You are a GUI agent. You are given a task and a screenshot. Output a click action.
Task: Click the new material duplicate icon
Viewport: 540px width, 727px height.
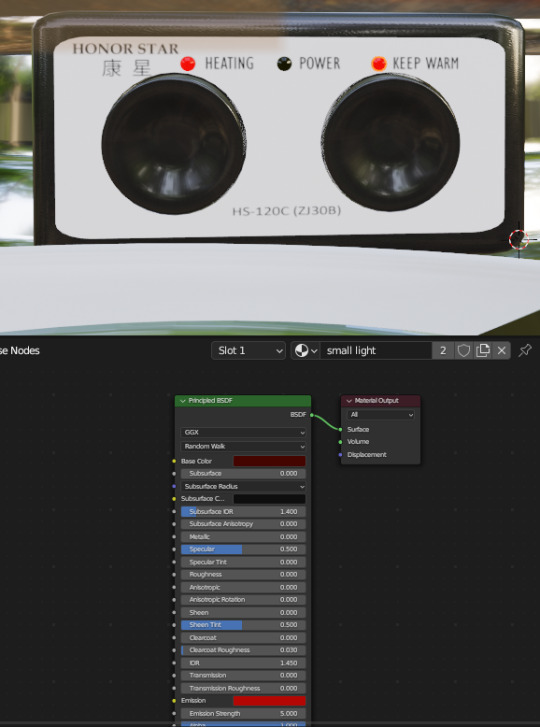pos(483,351)
